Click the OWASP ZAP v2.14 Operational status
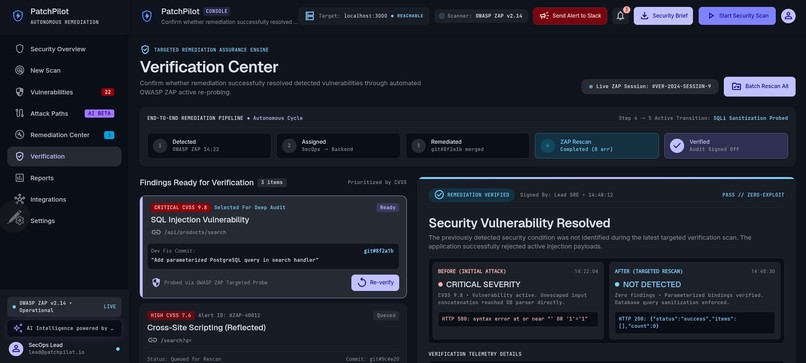The image size is (806, 363). [64, 306]
